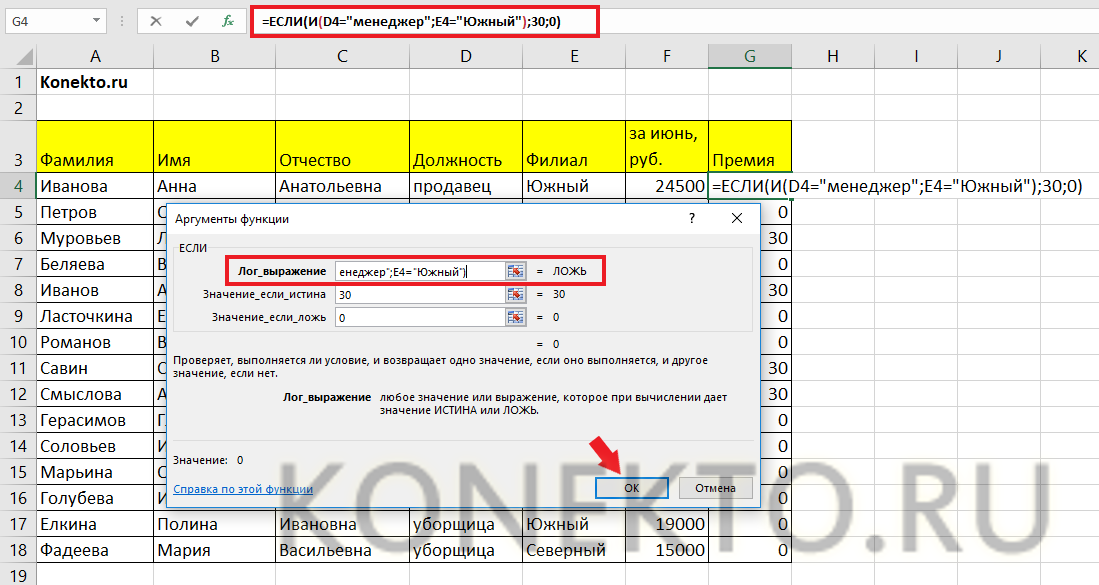Click the Значение_если_истина field containing 30
Screen dimensions: 1099x585
point(418,294)
